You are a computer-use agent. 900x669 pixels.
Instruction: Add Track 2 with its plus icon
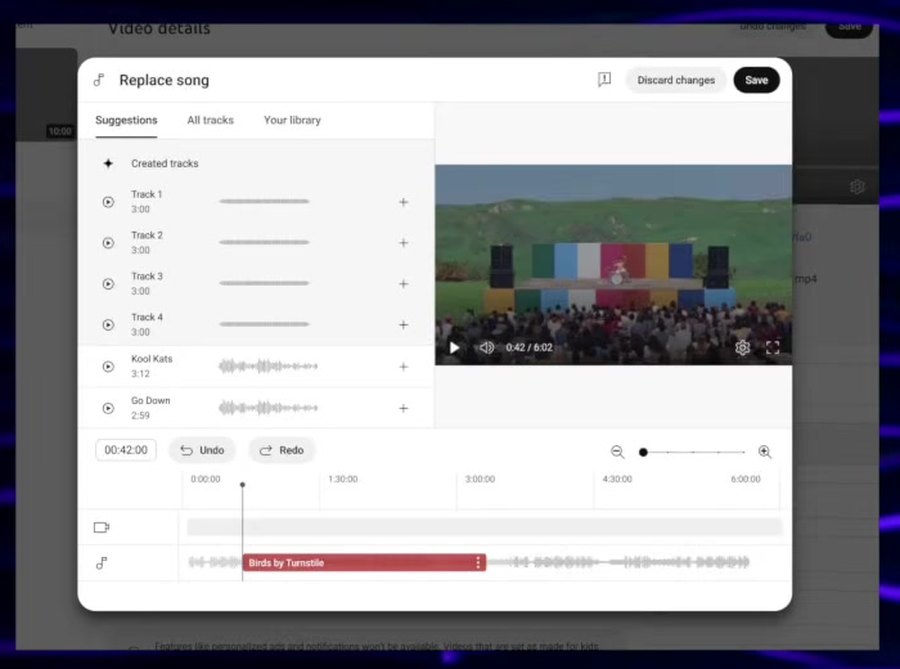click(404, 243)
